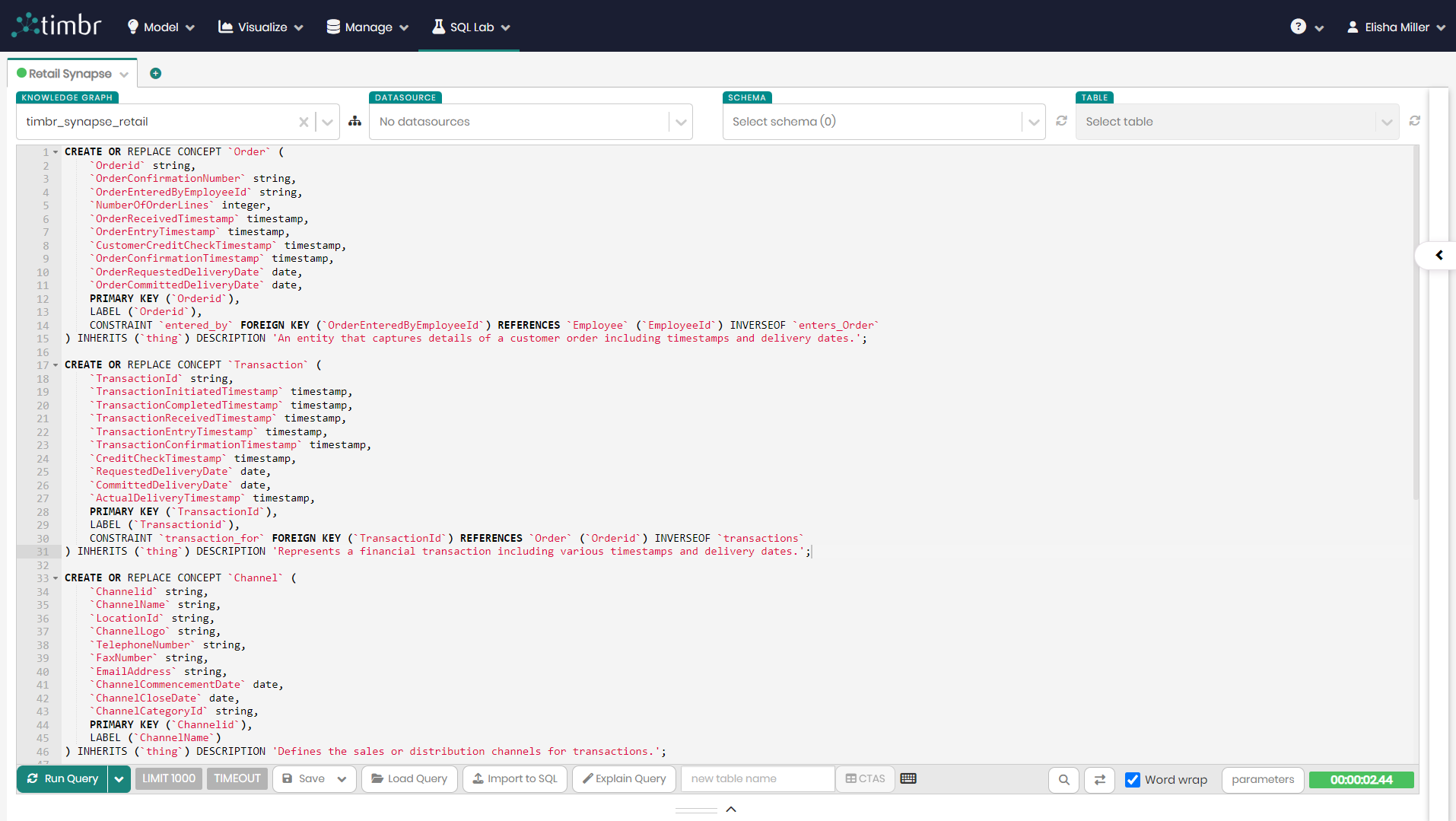Click the `CustomerCreditCheckTimestamp` property text
This screenshot has height=821, width=1456.
(x=183, y=245)
